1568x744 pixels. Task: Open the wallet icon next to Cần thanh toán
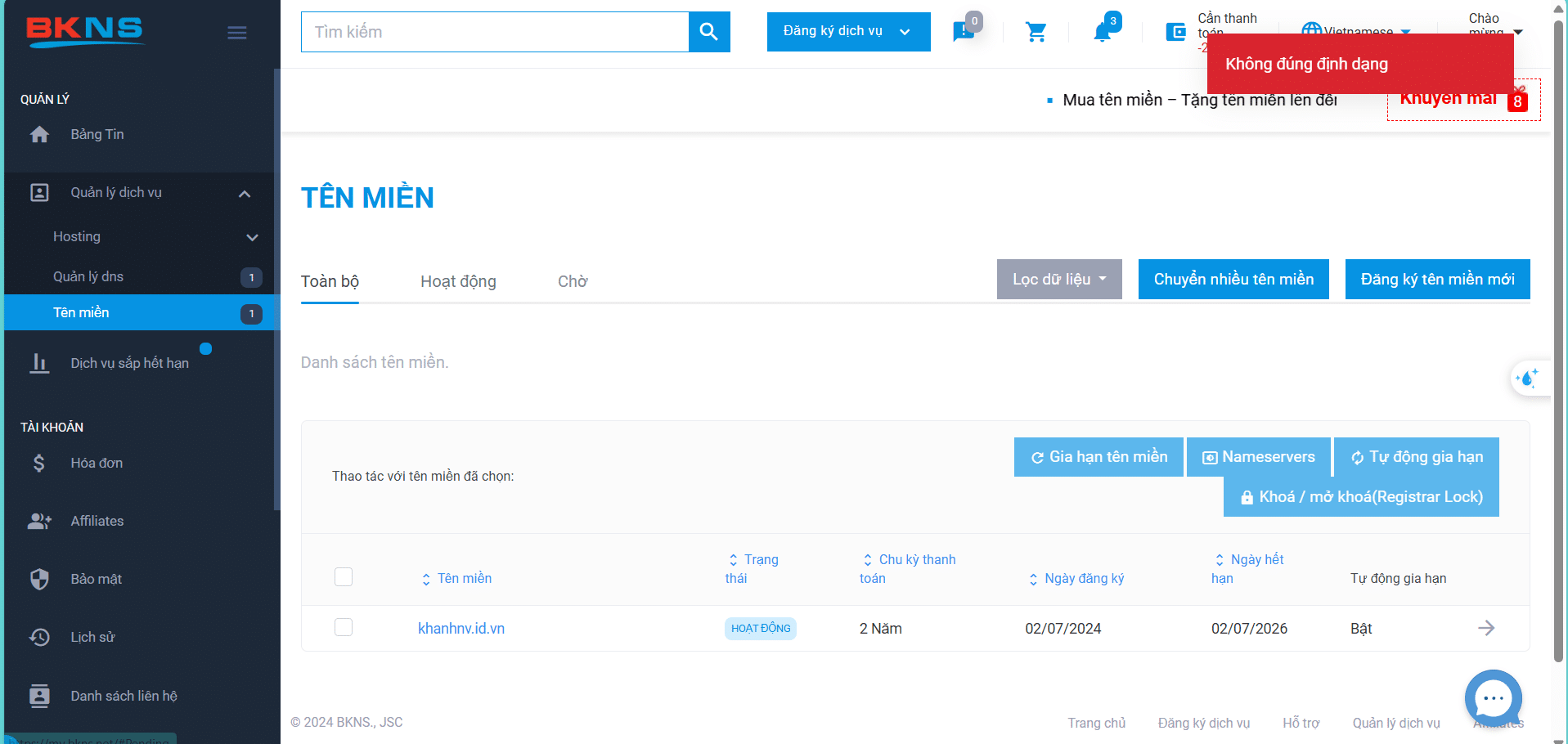(1176, 32)
